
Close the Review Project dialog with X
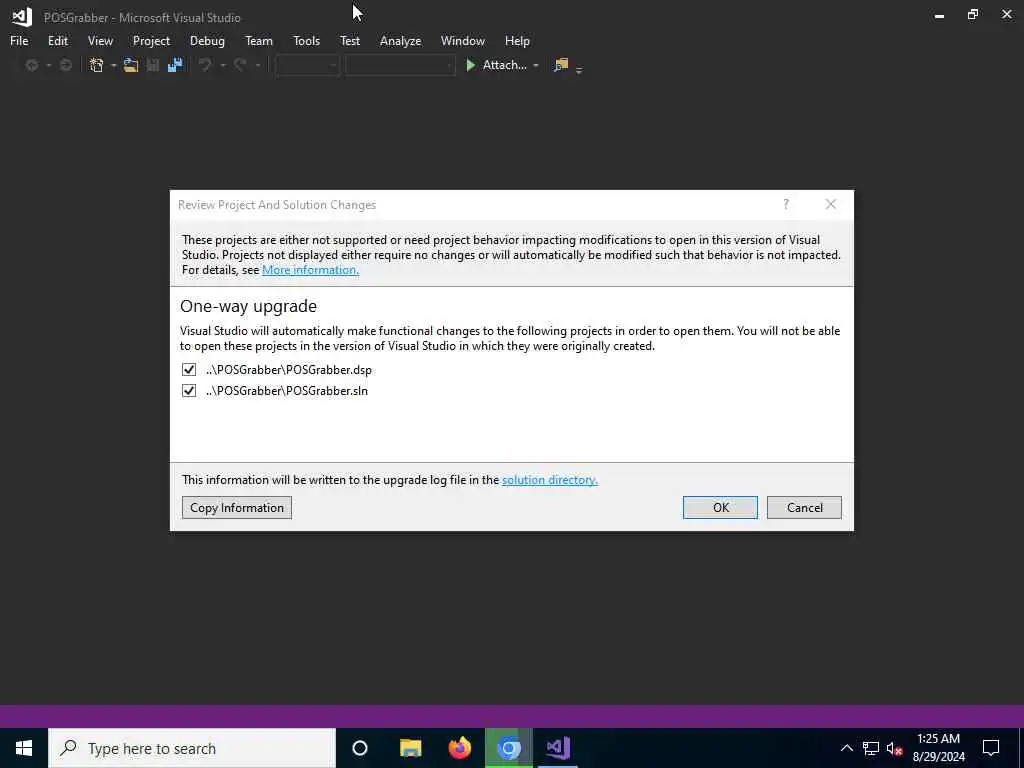(831, 204)
